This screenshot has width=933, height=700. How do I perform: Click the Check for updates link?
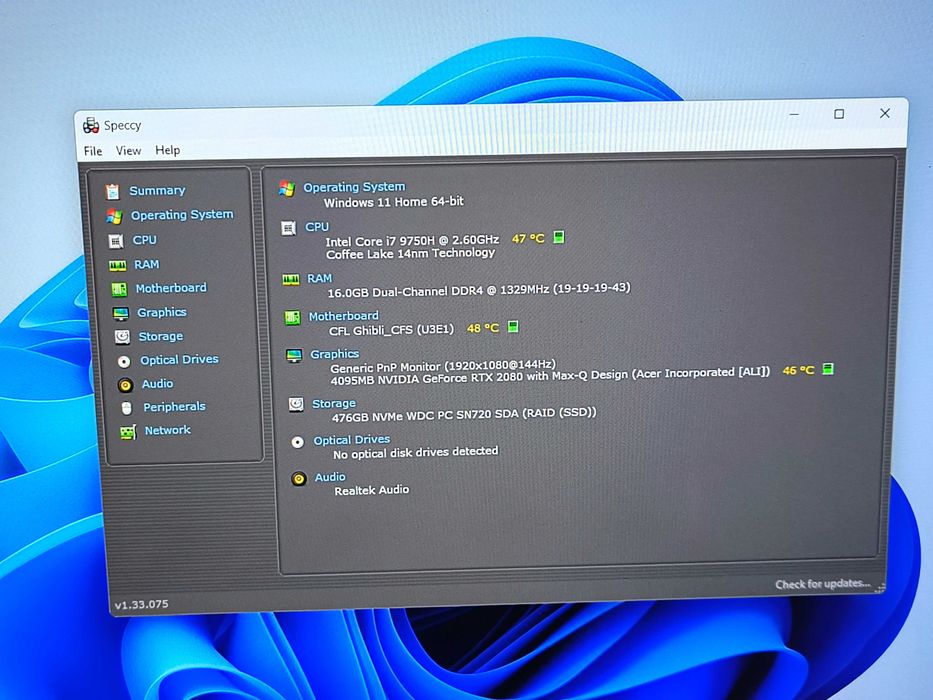pyautogui.click(x=822, y=584)
